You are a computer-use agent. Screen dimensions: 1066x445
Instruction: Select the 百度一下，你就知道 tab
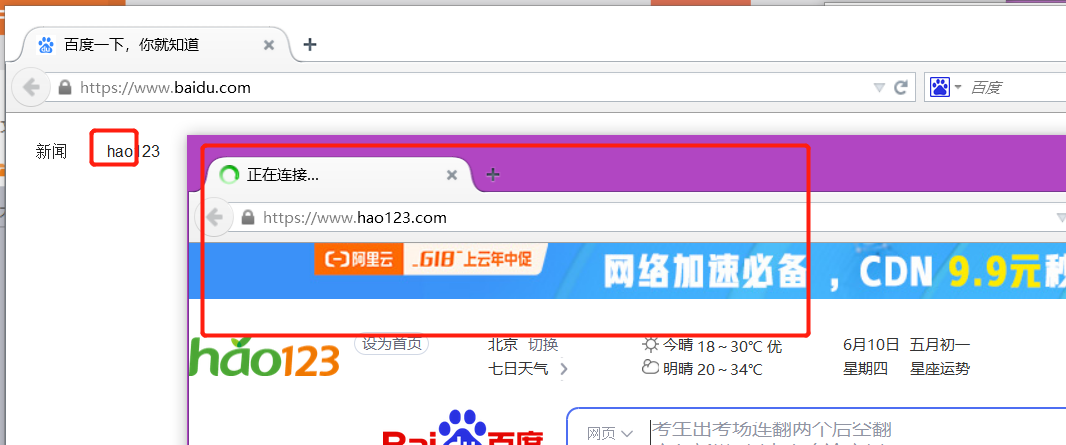tap(156, 46)
